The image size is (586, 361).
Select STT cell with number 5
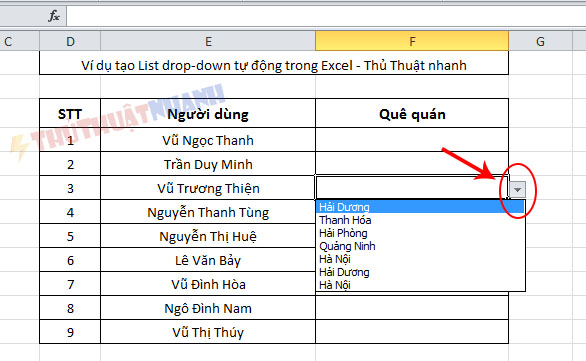[x=70, y=236]
